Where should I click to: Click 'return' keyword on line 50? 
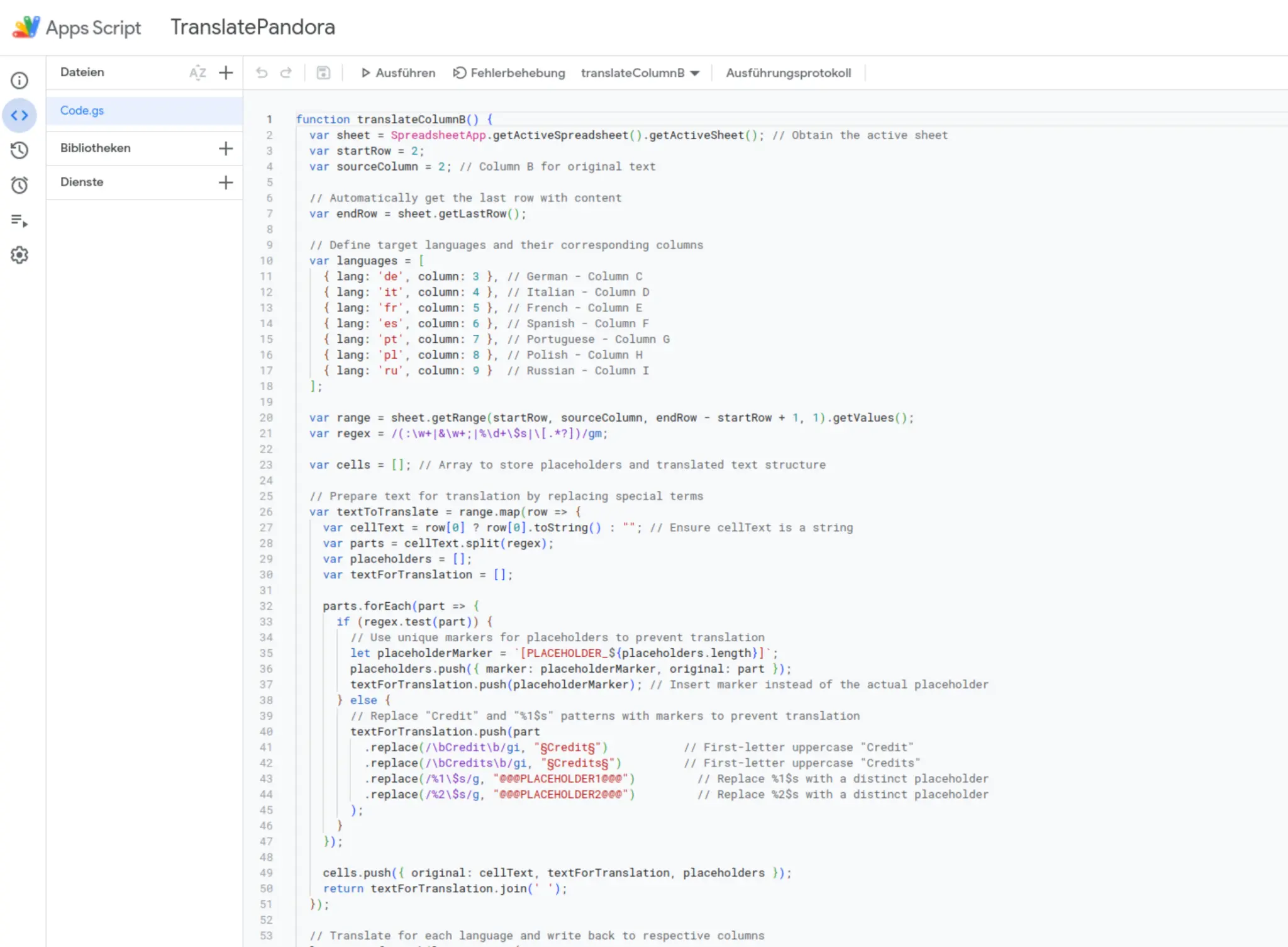(343, 889)
